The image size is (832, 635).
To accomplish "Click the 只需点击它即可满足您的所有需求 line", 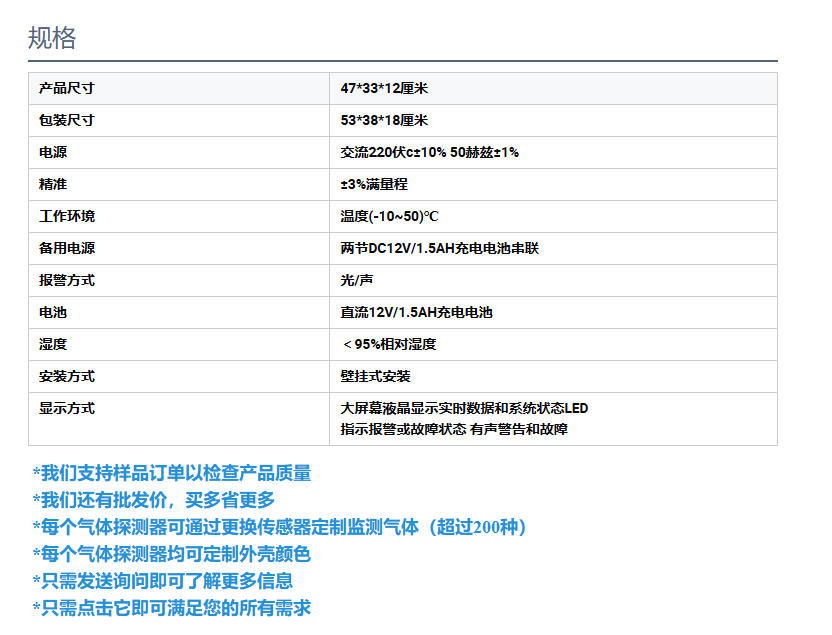I will point(171,607).
